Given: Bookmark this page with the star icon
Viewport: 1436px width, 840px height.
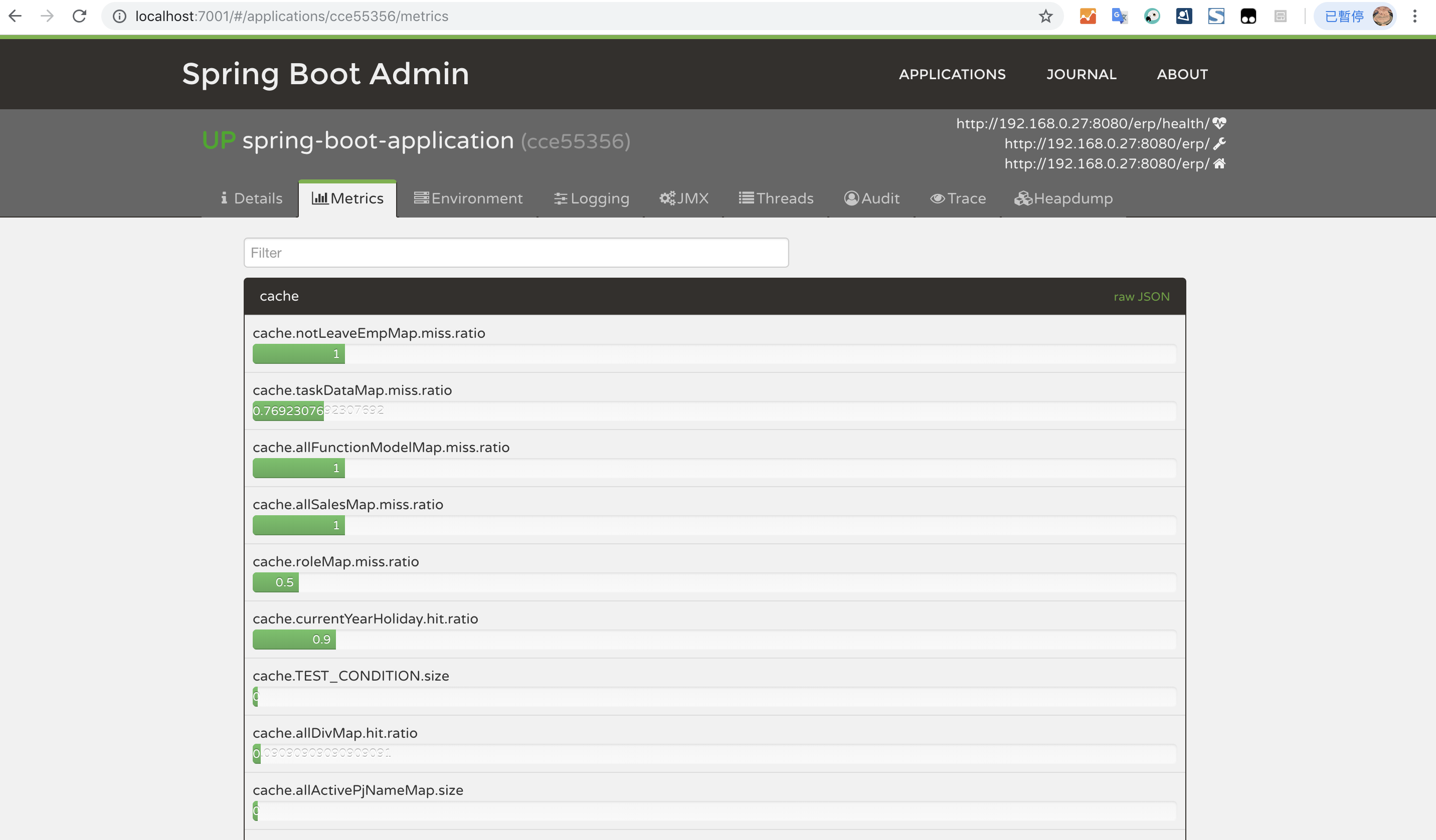Looking at the screenshot, I should click(1045, 17).
